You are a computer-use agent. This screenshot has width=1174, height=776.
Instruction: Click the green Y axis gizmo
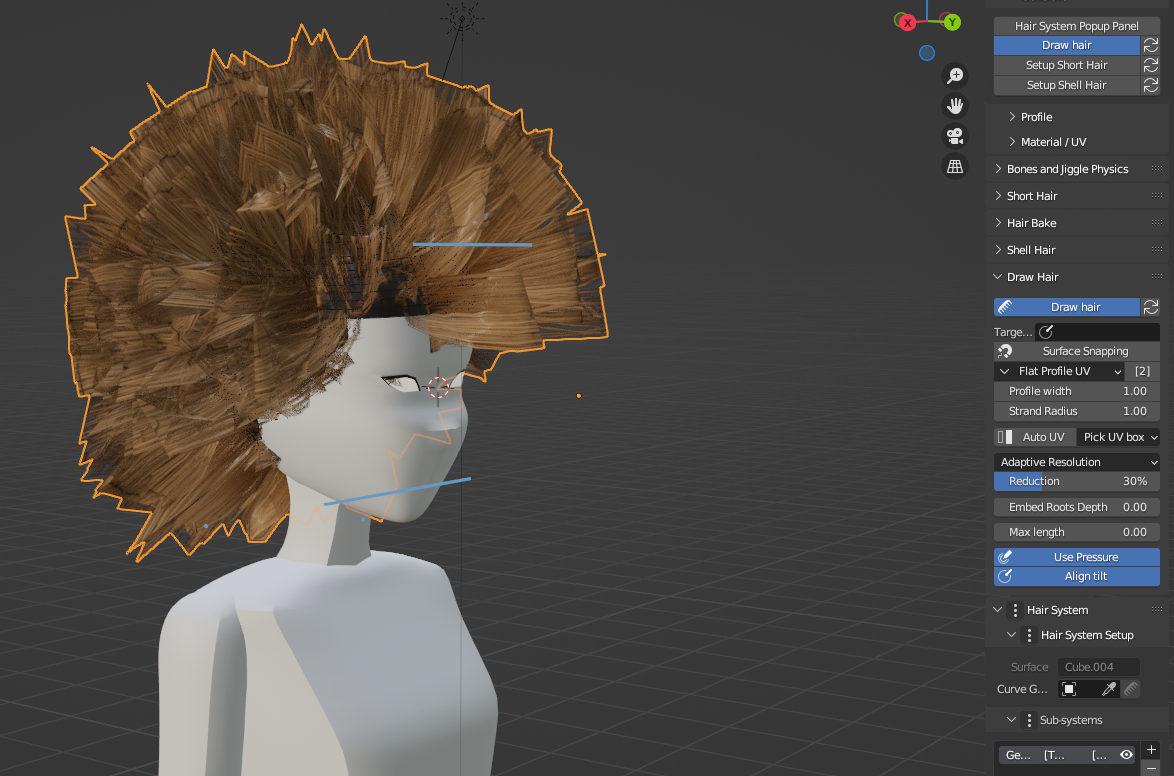click(952, 22)
